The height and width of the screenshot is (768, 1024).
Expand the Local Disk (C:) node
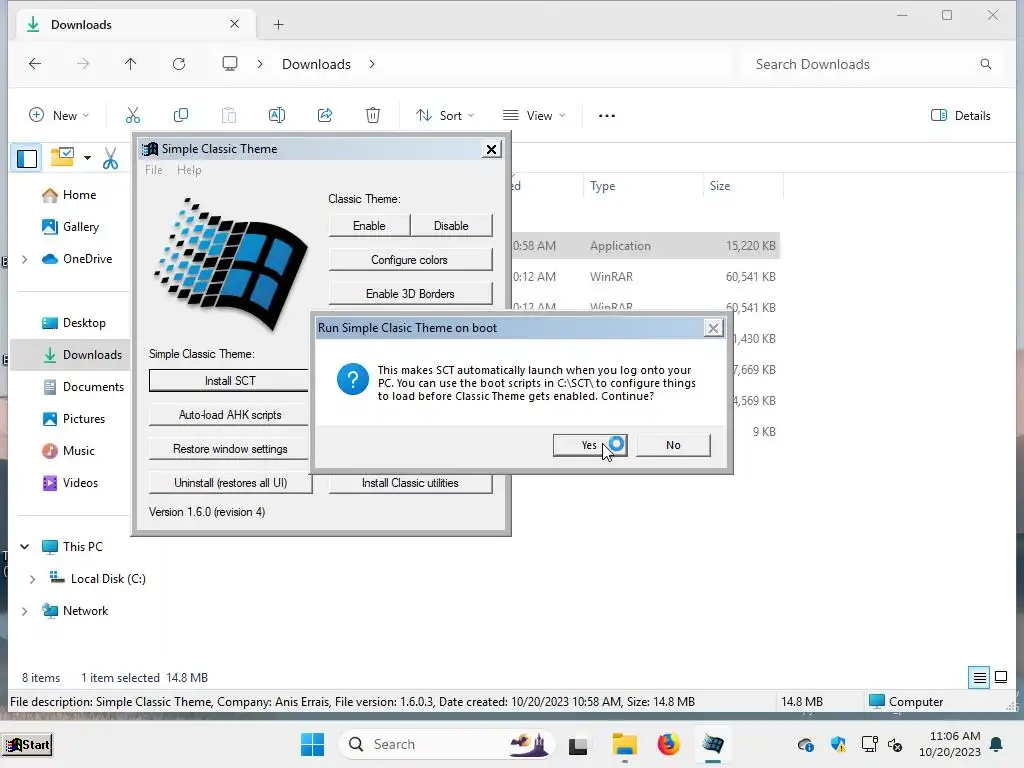[33, 579]
